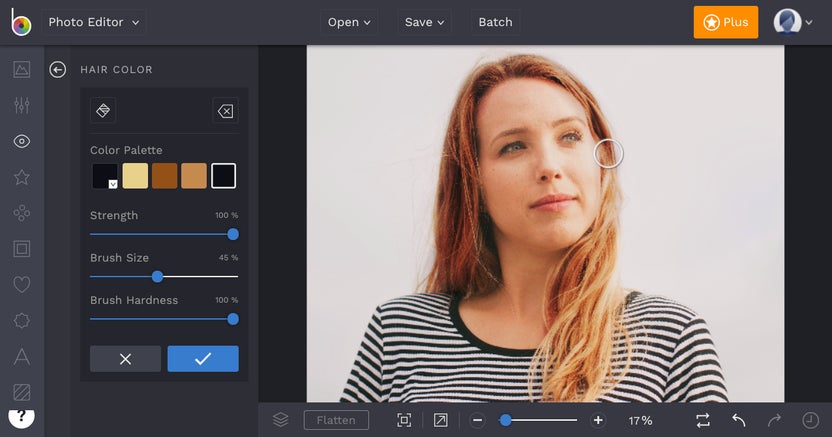Screen dimensions: 832x437
Task: Pick the outlined black color swatch
Action: [x=223, y=176]
